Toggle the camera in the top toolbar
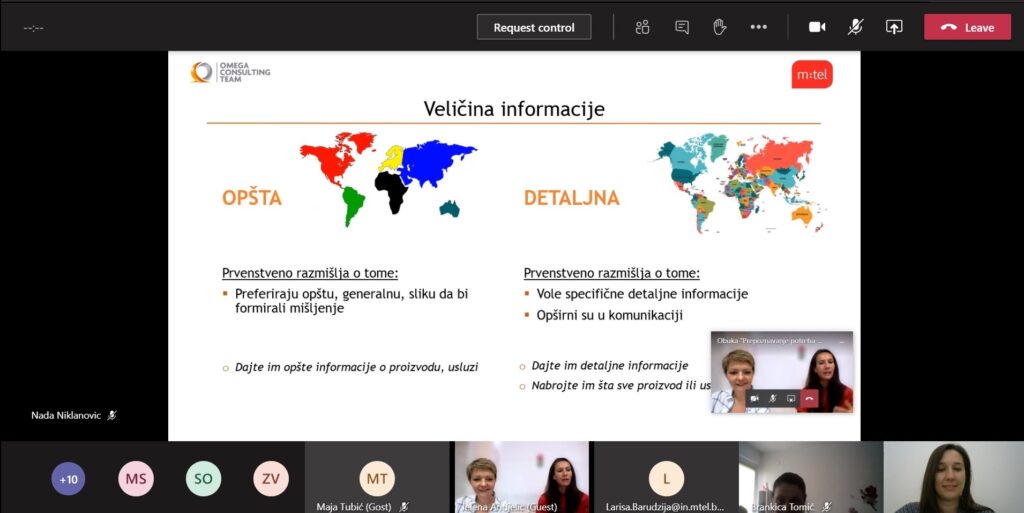This screenshot has height=513, width=1024. (x=817, y=27)
